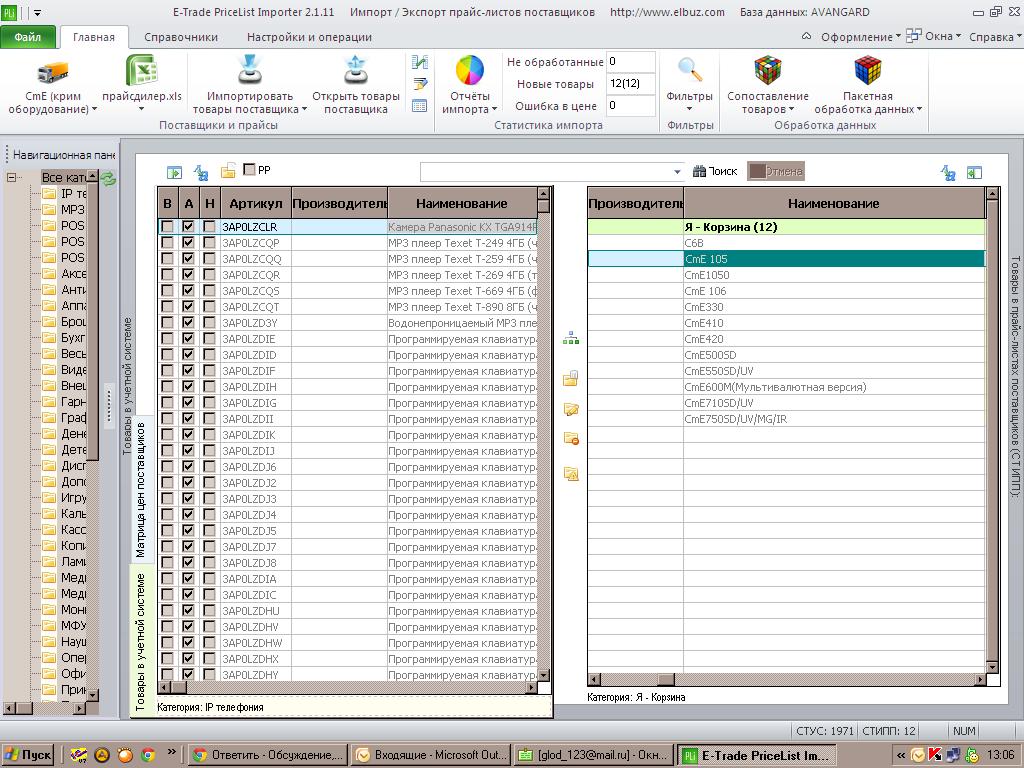Click the folder icon next to PP checkbox
The image size is (1024, 768).
tap(227, 171)
